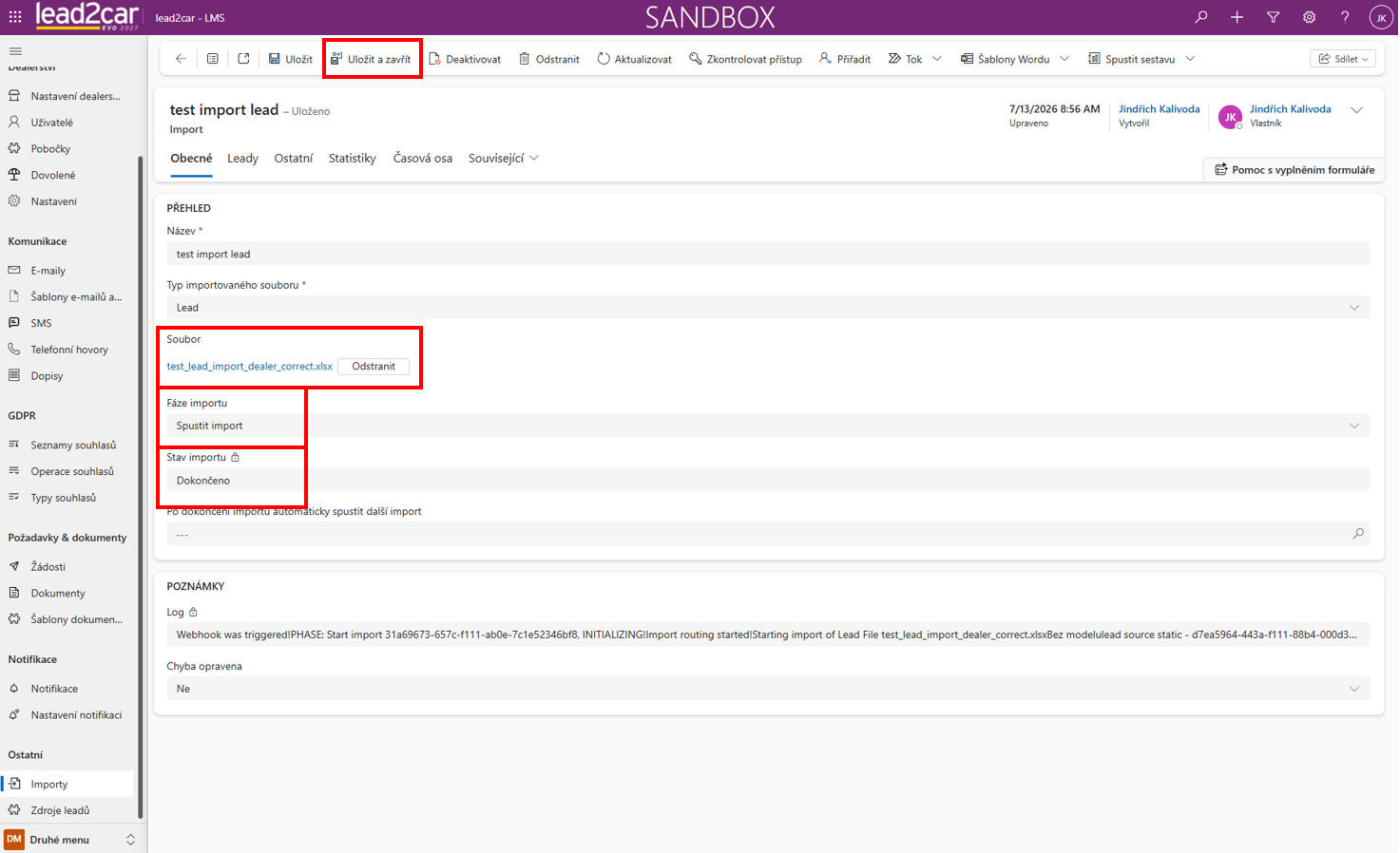Click the plus icon to create new record

click(1237, 17)
